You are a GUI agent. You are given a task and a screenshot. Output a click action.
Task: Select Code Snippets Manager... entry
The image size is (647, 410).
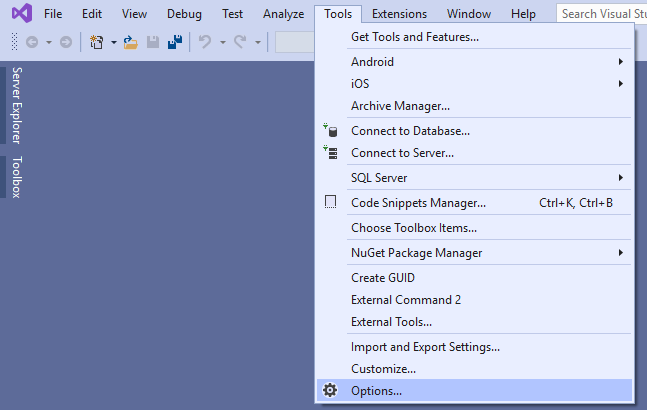click(x=474, y=203)
